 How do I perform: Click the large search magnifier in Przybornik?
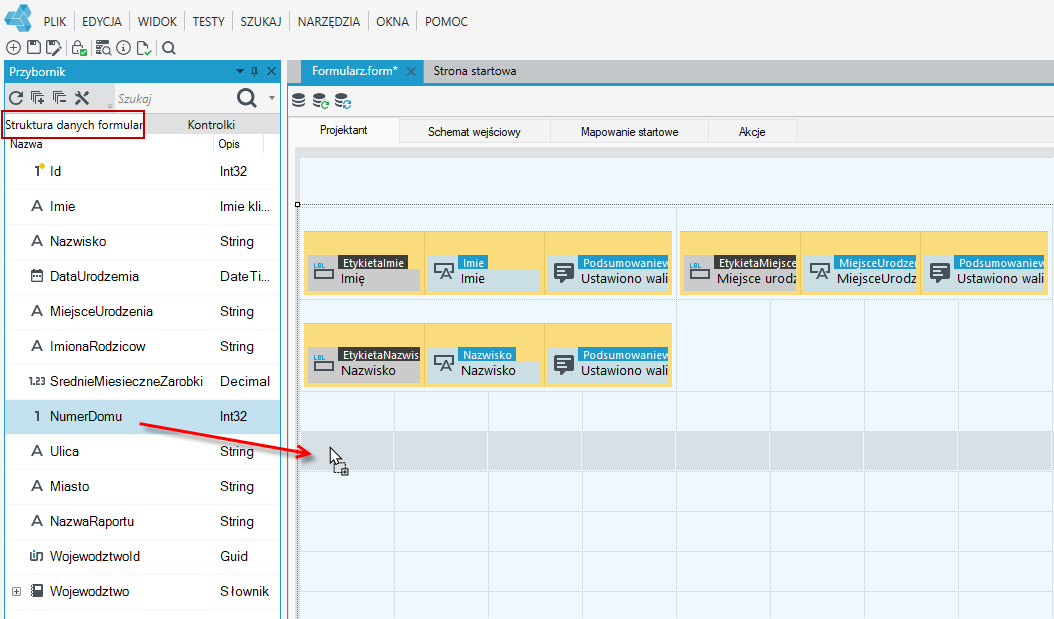tap(247, 98)
